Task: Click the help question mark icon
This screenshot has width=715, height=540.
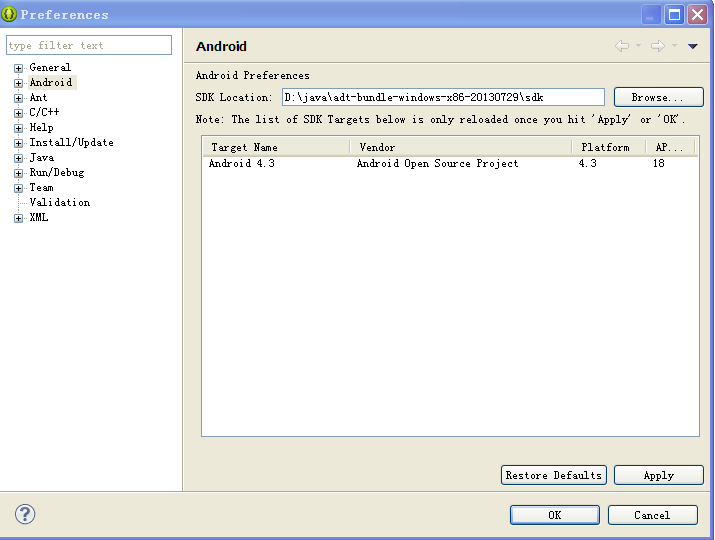Action: tap(25, 514)
